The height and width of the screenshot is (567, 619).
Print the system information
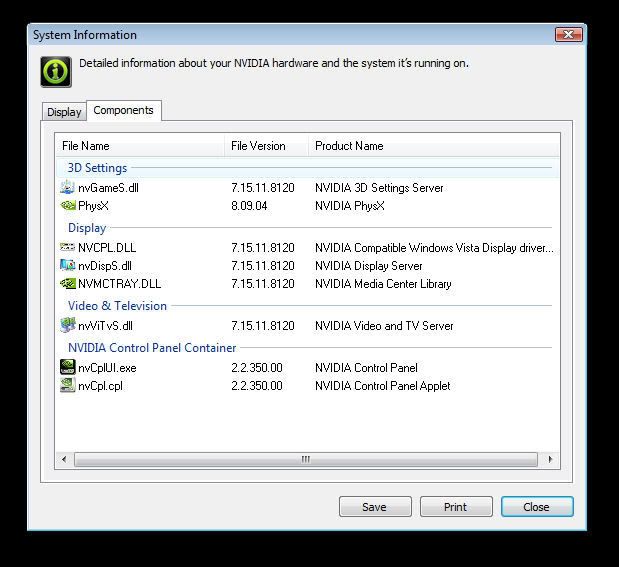(456, 507)
